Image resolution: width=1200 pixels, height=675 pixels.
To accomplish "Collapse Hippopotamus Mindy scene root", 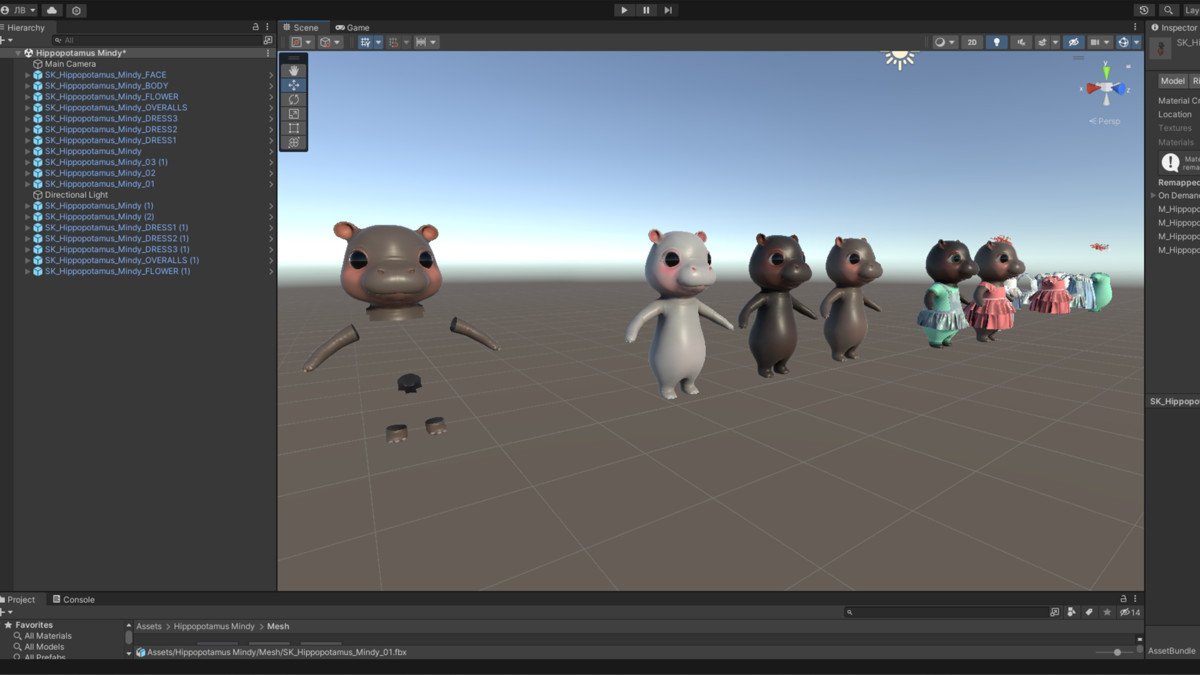I will pos(18,53).
